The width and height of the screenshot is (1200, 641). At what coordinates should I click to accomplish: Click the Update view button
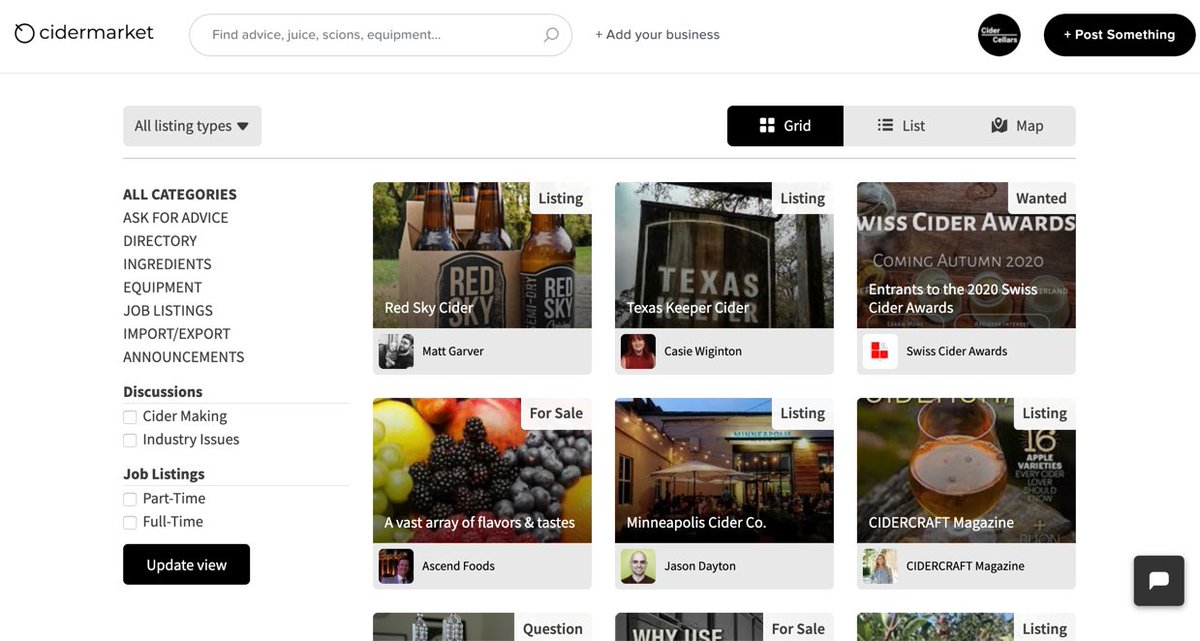(x=186, y=564)
